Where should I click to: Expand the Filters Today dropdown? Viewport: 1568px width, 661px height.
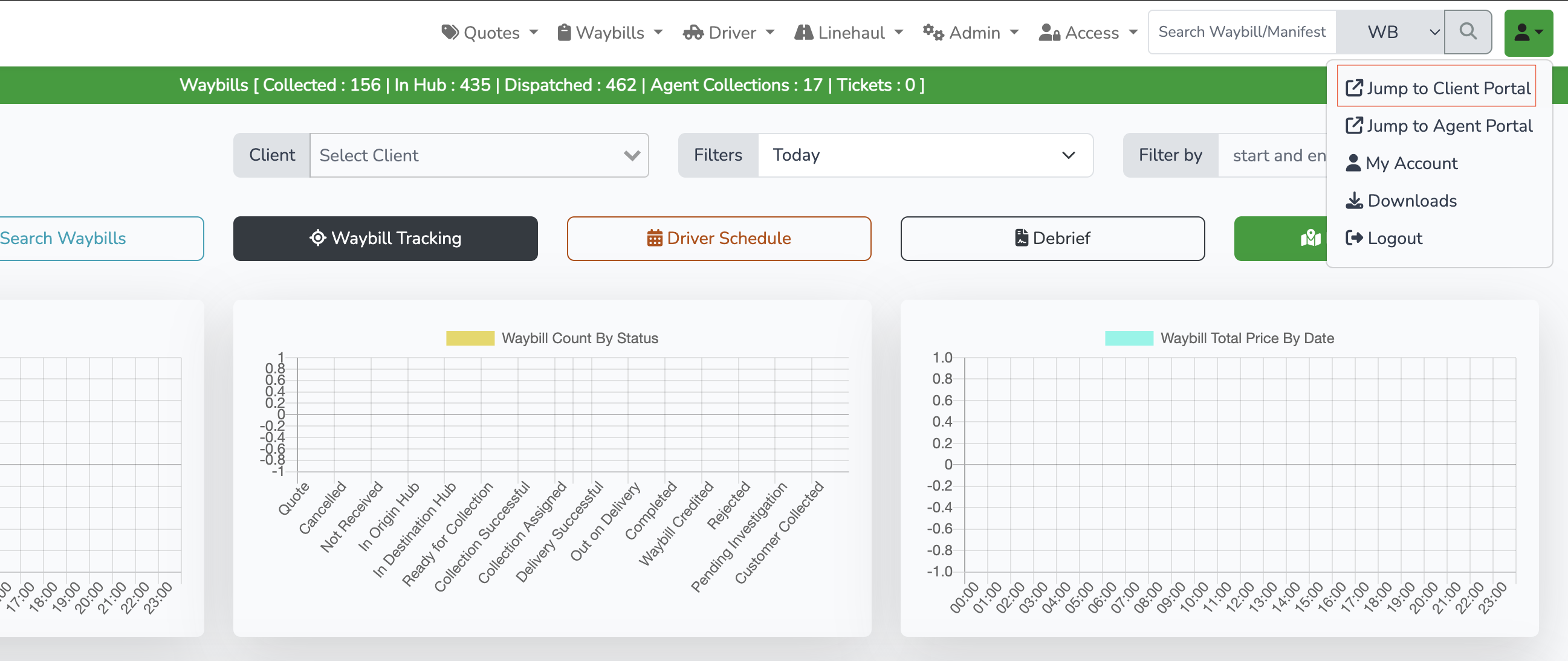tap(925, 155)
